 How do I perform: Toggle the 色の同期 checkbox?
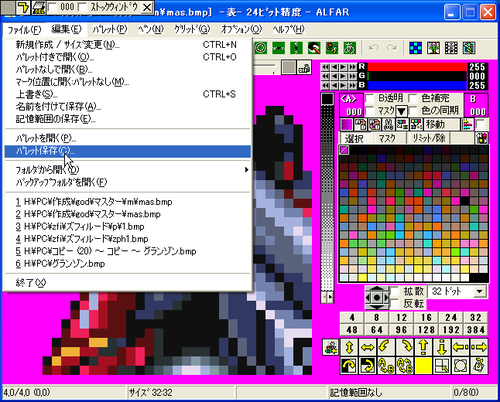413,111
